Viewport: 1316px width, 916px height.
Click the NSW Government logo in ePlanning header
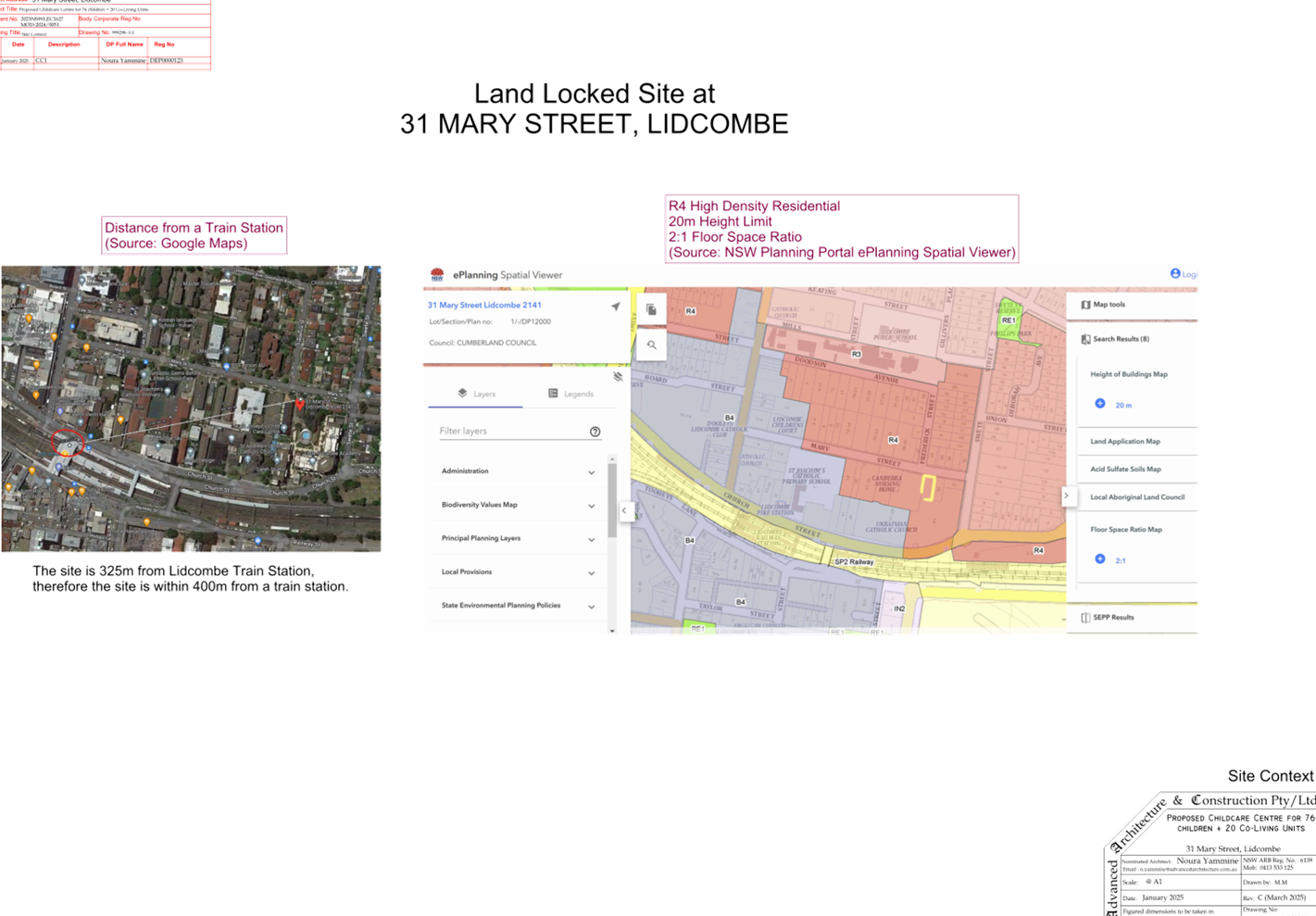[437, 275]
